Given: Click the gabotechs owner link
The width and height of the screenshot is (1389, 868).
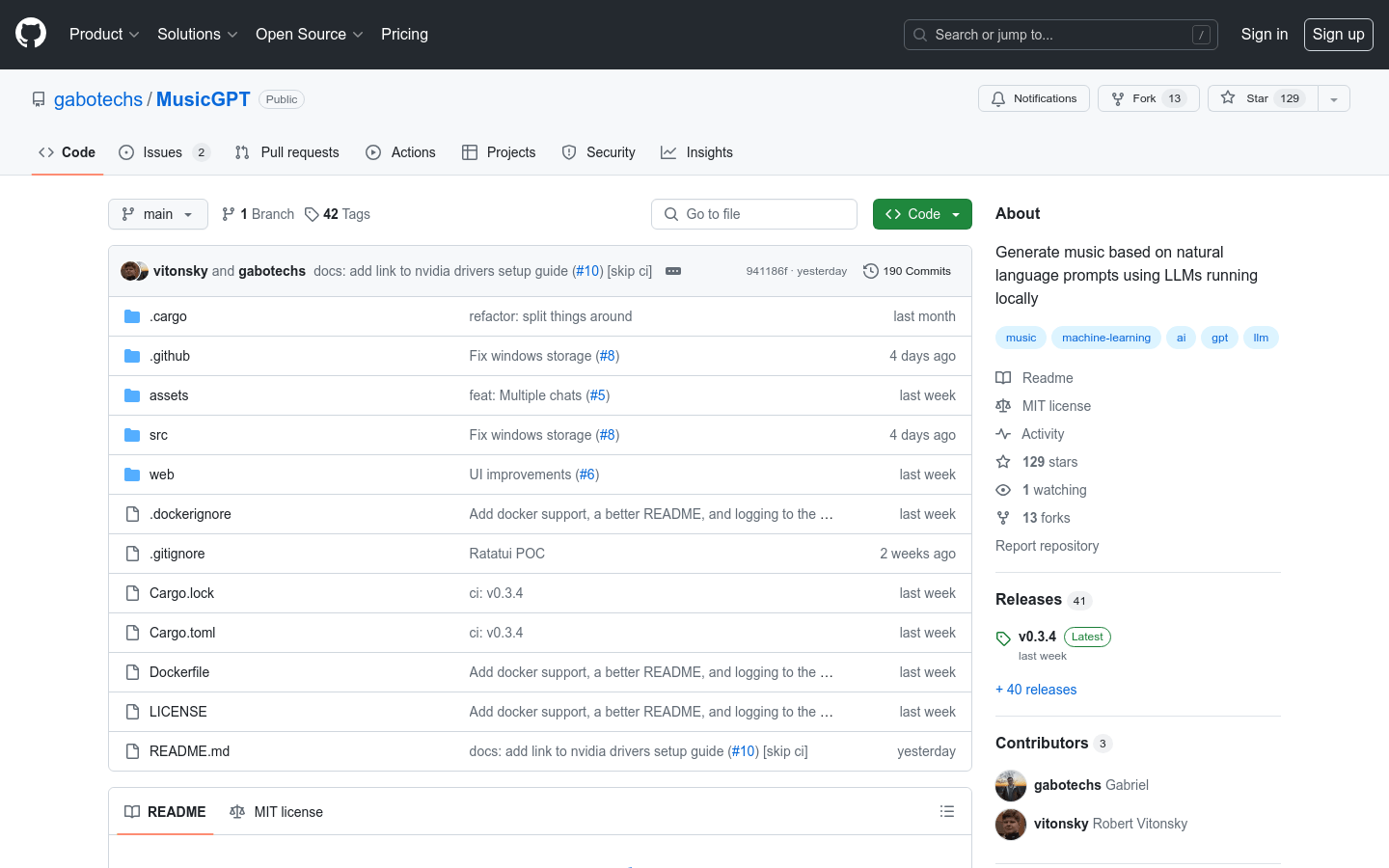Looking at the screenshot, I should tap(98, 99).
